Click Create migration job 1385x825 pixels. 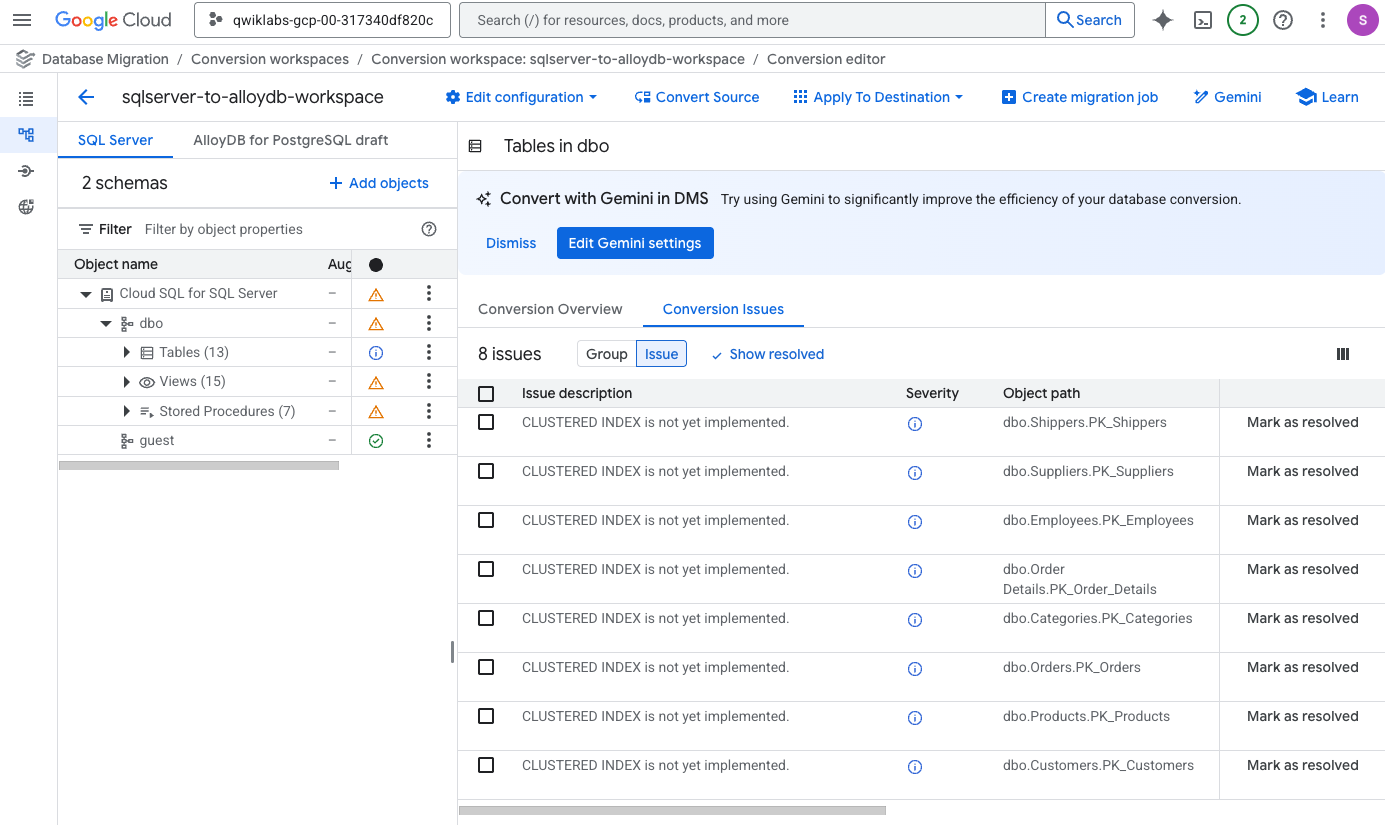(x=1079, y=97)
